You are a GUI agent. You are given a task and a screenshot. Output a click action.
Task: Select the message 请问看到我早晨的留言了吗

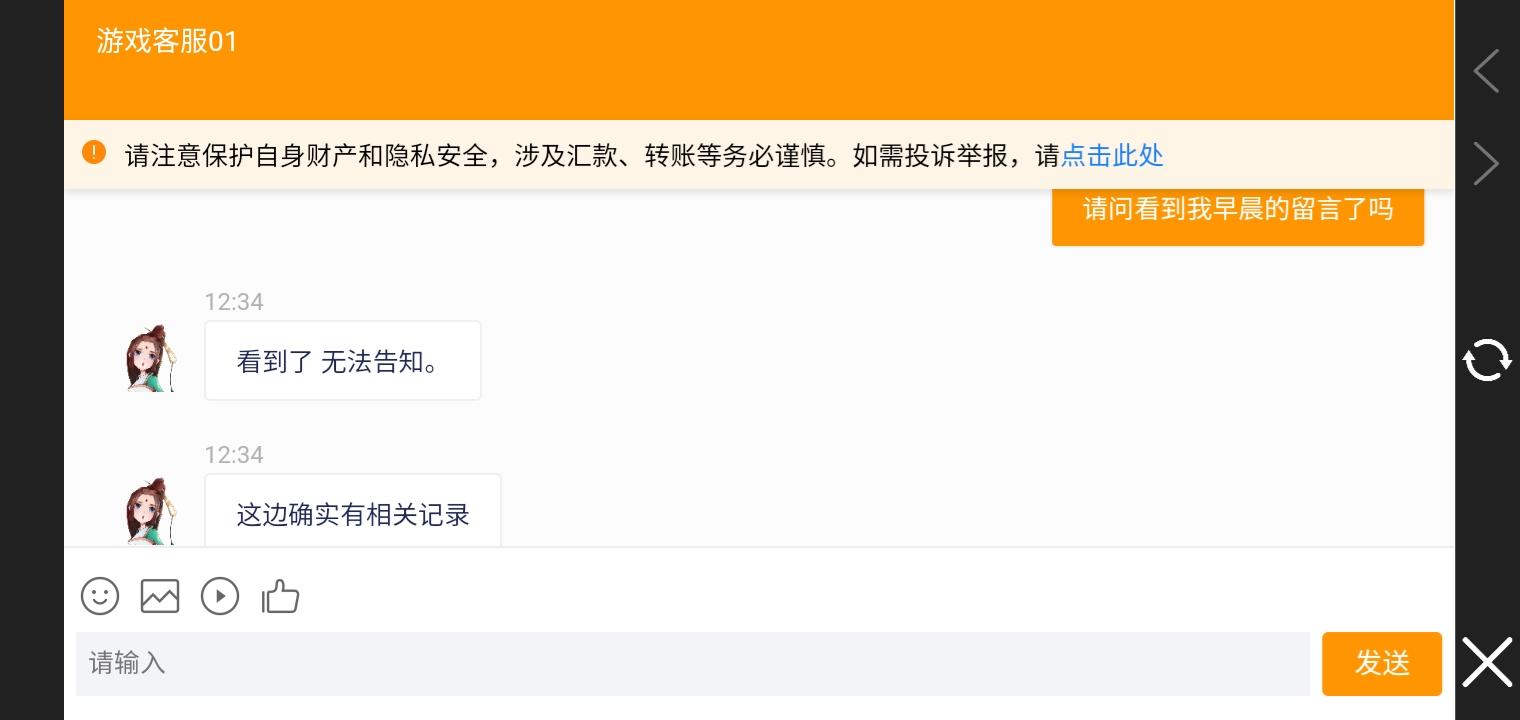click(x=1238, y=212)
